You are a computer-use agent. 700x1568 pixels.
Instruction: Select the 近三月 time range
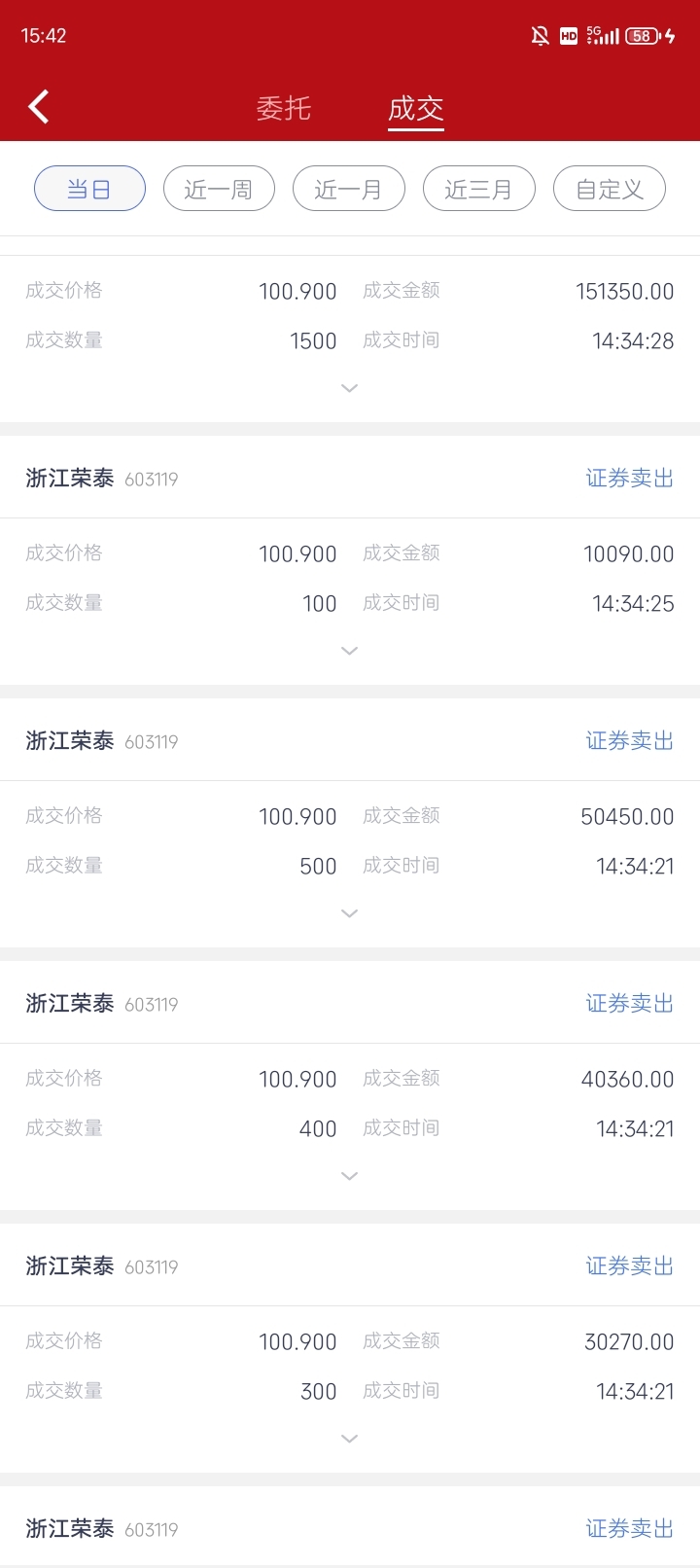coord(478,189)
